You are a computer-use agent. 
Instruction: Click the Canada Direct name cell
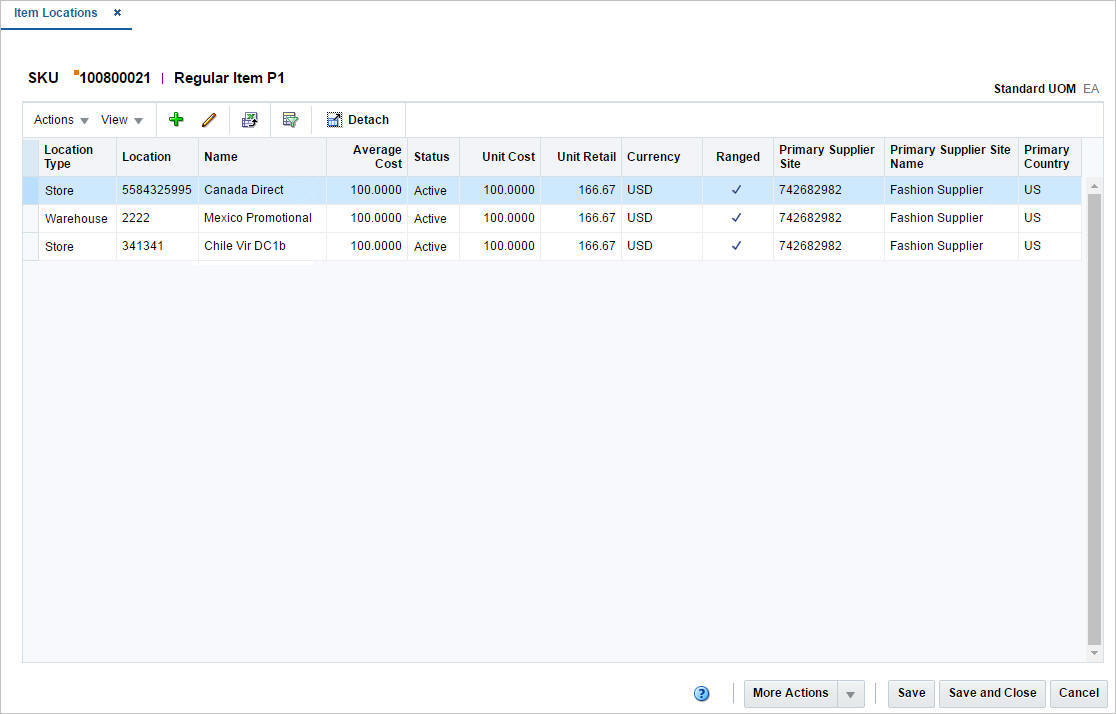[262, 190]
